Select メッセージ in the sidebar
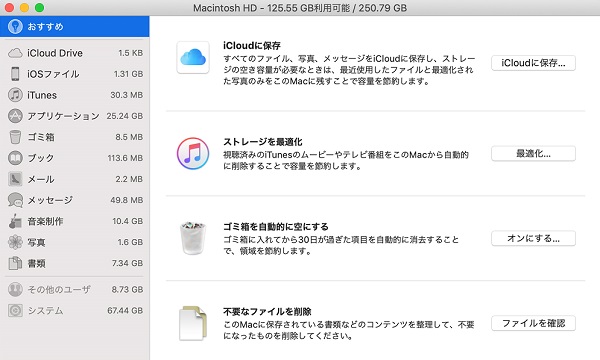The image size is (600, 360). pos(75,200)
